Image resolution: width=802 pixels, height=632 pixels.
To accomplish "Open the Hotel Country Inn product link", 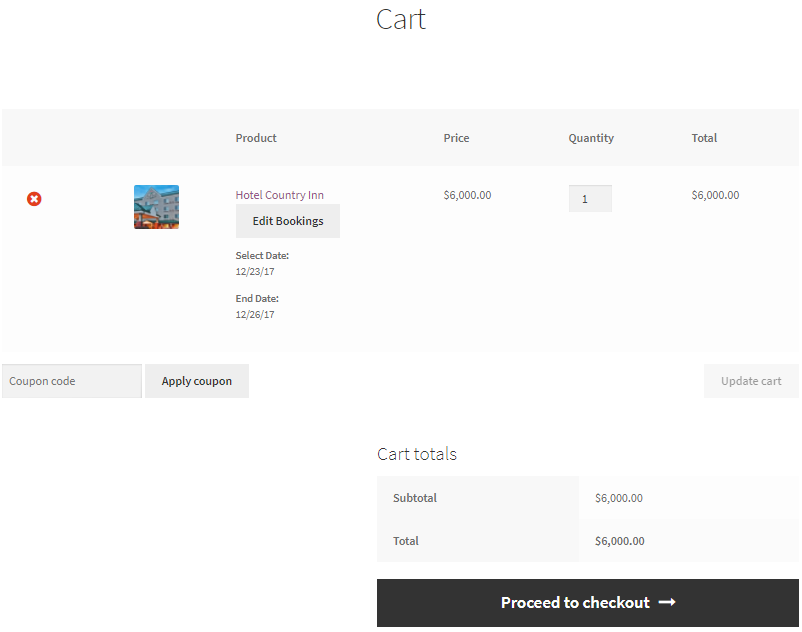I will tap(279, 195).
